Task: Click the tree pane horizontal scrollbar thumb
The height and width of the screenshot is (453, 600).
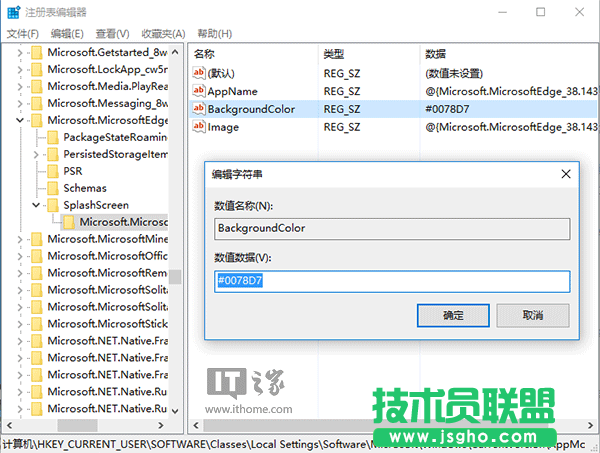Action: pos(77,425)
